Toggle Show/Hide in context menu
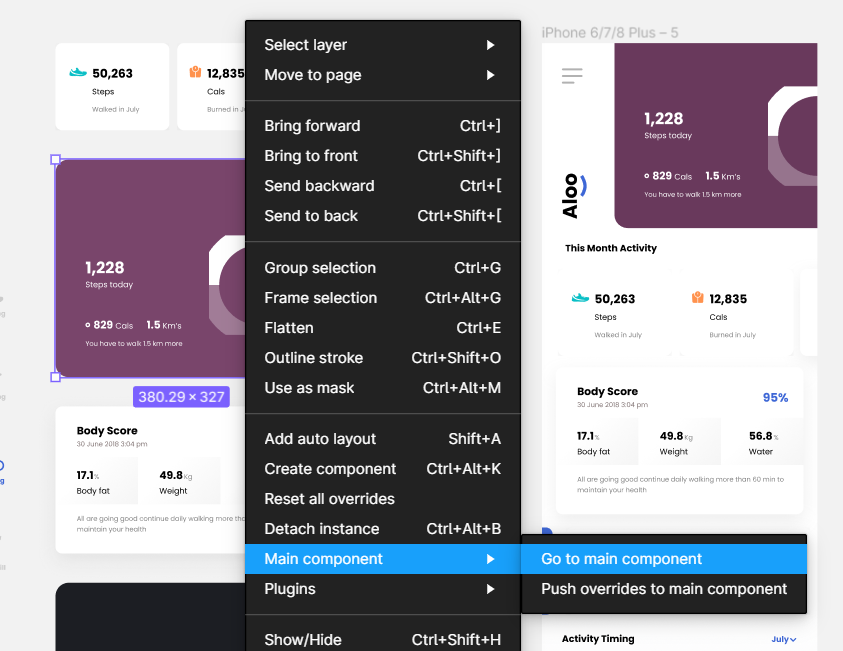Screen dimensions: 843x651 click(x=383, y=640)
